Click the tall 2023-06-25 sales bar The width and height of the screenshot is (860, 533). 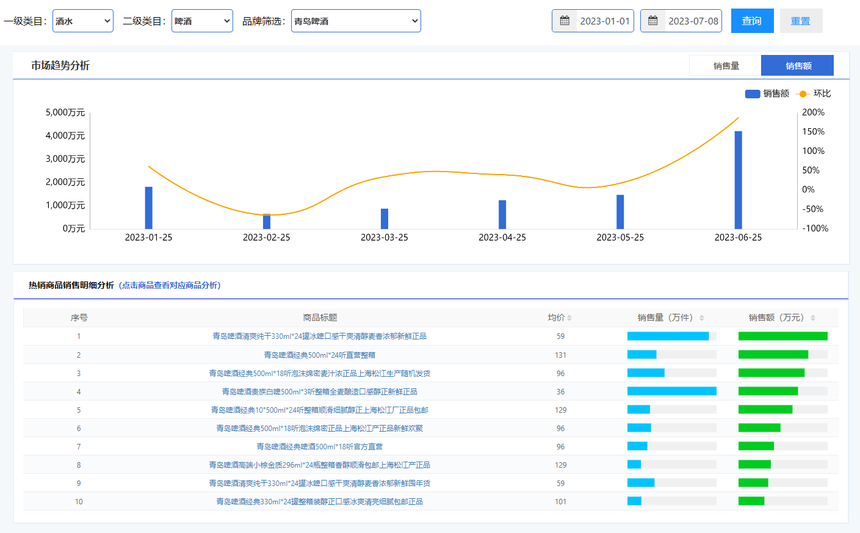738,180
